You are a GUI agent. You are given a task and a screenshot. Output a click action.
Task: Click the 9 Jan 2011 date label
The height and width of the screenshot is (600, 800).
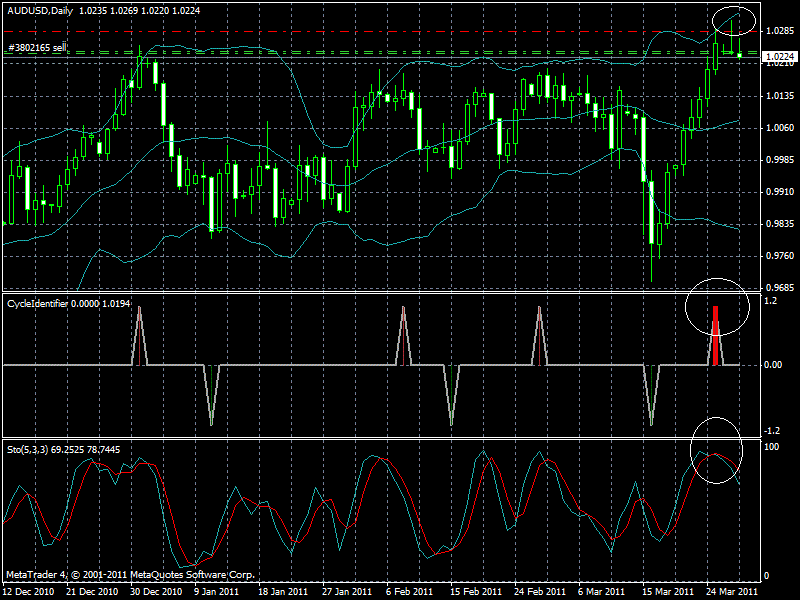[216, 592]
